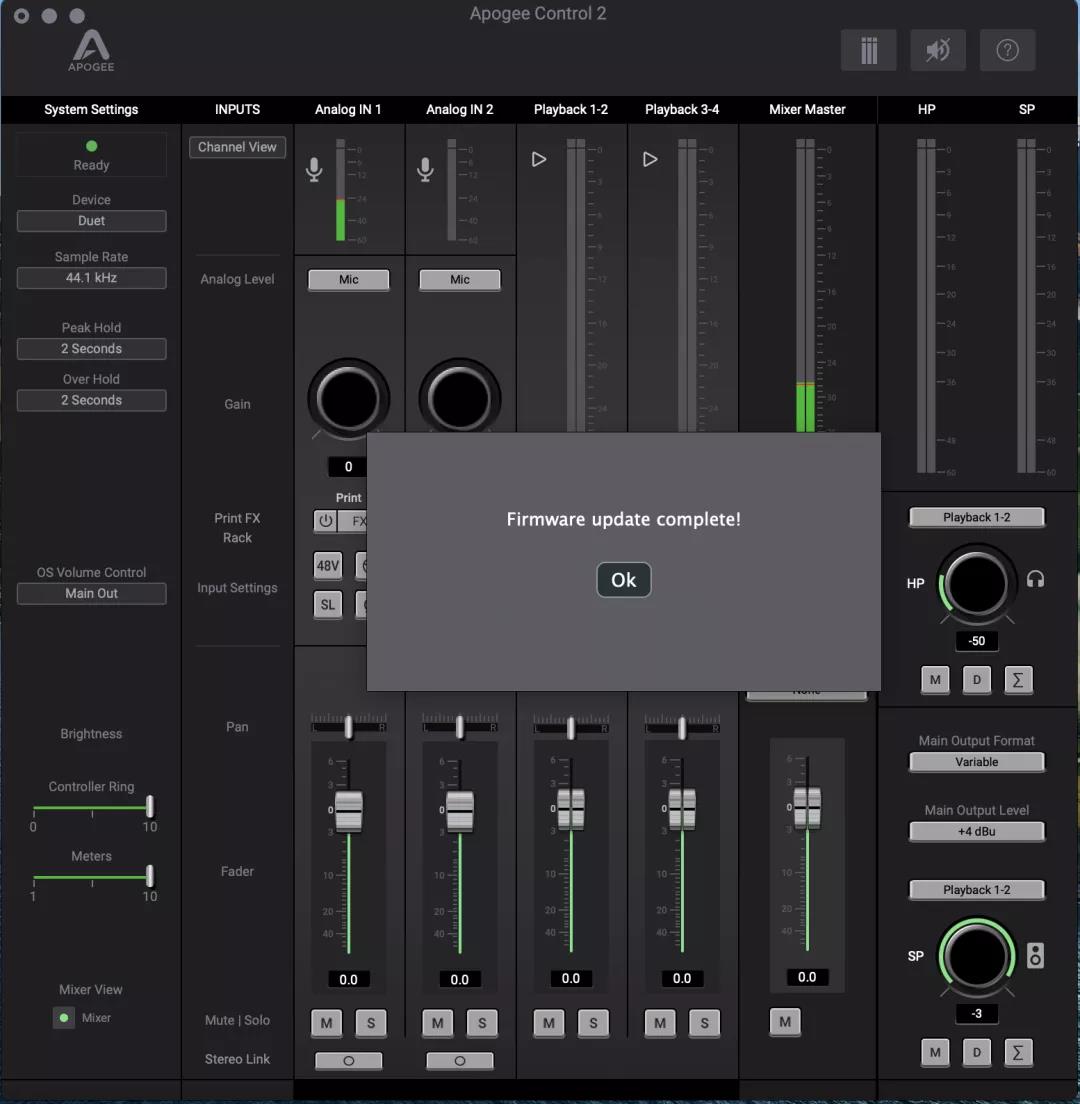The height and width of the screenshot is (1104, 1080).
Task: Click the HP volume knob
Action: [x=977, y=584]
